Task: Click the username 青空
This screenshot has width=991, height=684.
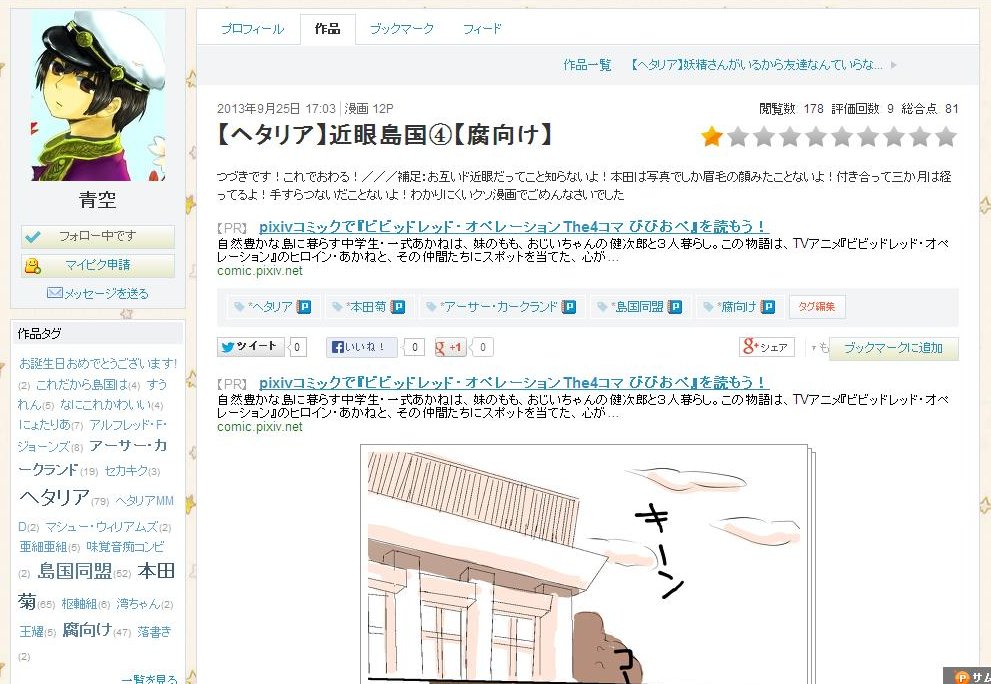Action: [x=97, y=201]
